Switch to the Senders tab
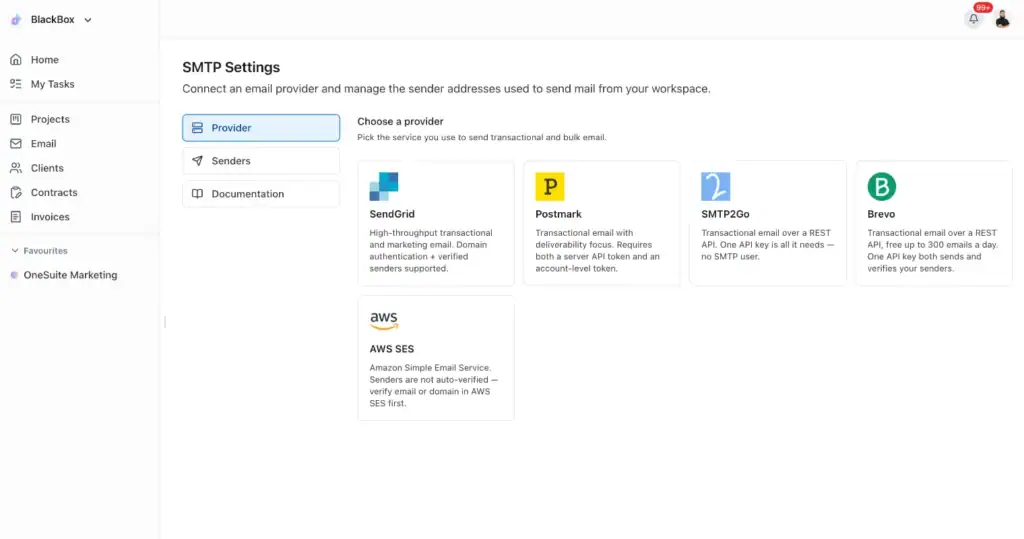The height and width of the screenshot is (539, 1024). pyautogui.click(x=261, y=161)
